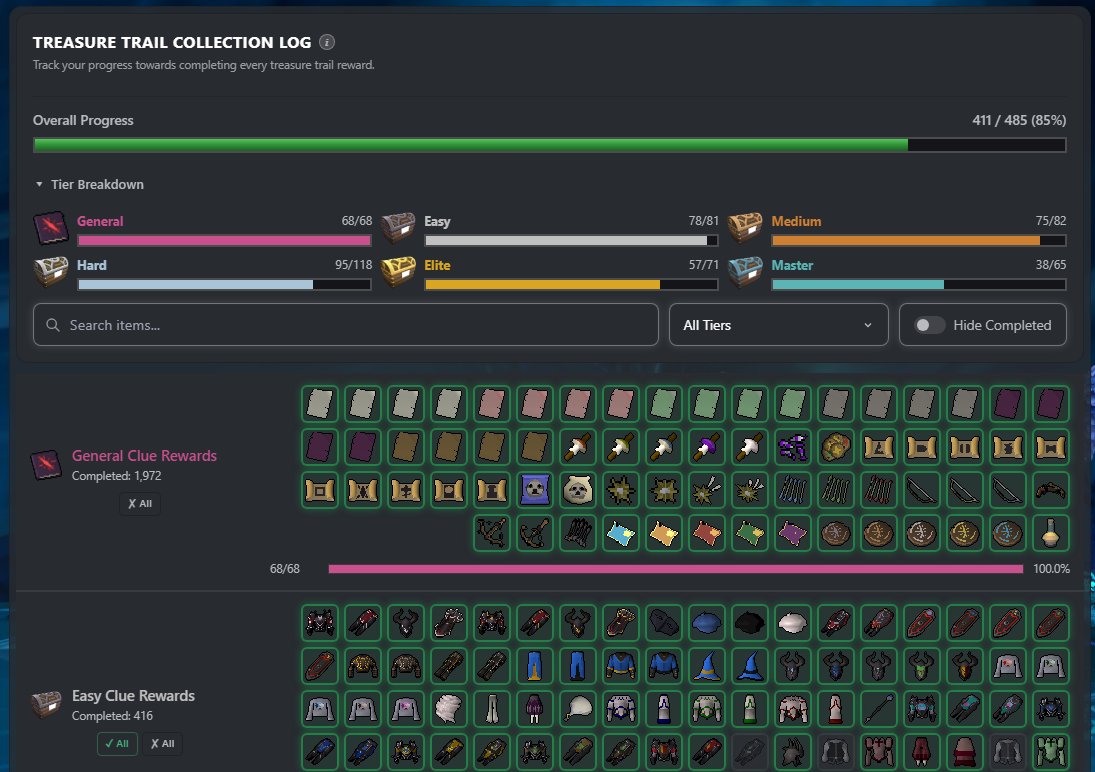The width and height of the screenshot is (1095, 772).
Task: Click the Easy tier casket icon in Tier Breakdown
Action: pos(399,228)
